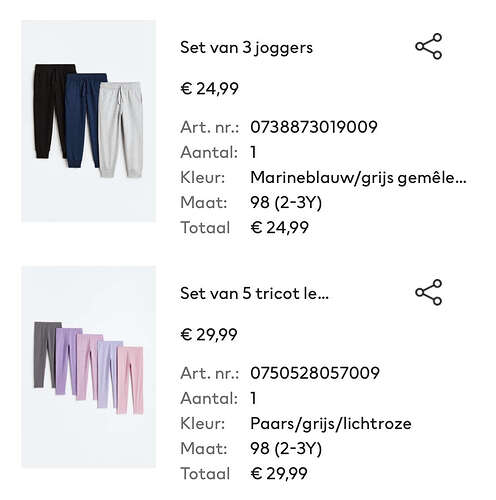The height and width of the screenshot is (500, 496).
Task: Open the tricot leggings product thumbnail
Action: 88,367
